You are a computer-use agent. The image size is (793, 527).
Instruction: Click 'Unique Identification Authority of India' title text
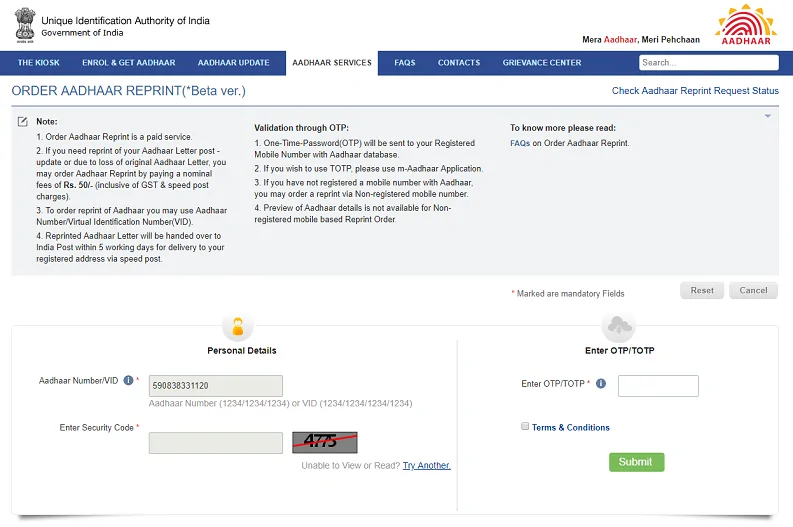tap(125, 21)
